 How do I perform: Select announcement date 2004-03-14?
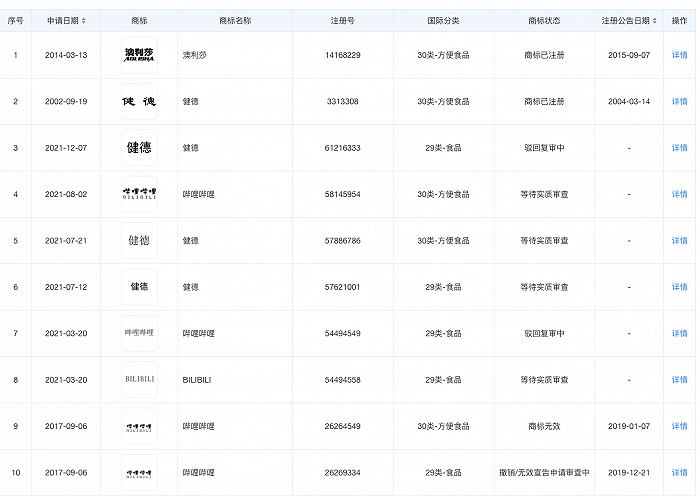click(x=629, y=101)
